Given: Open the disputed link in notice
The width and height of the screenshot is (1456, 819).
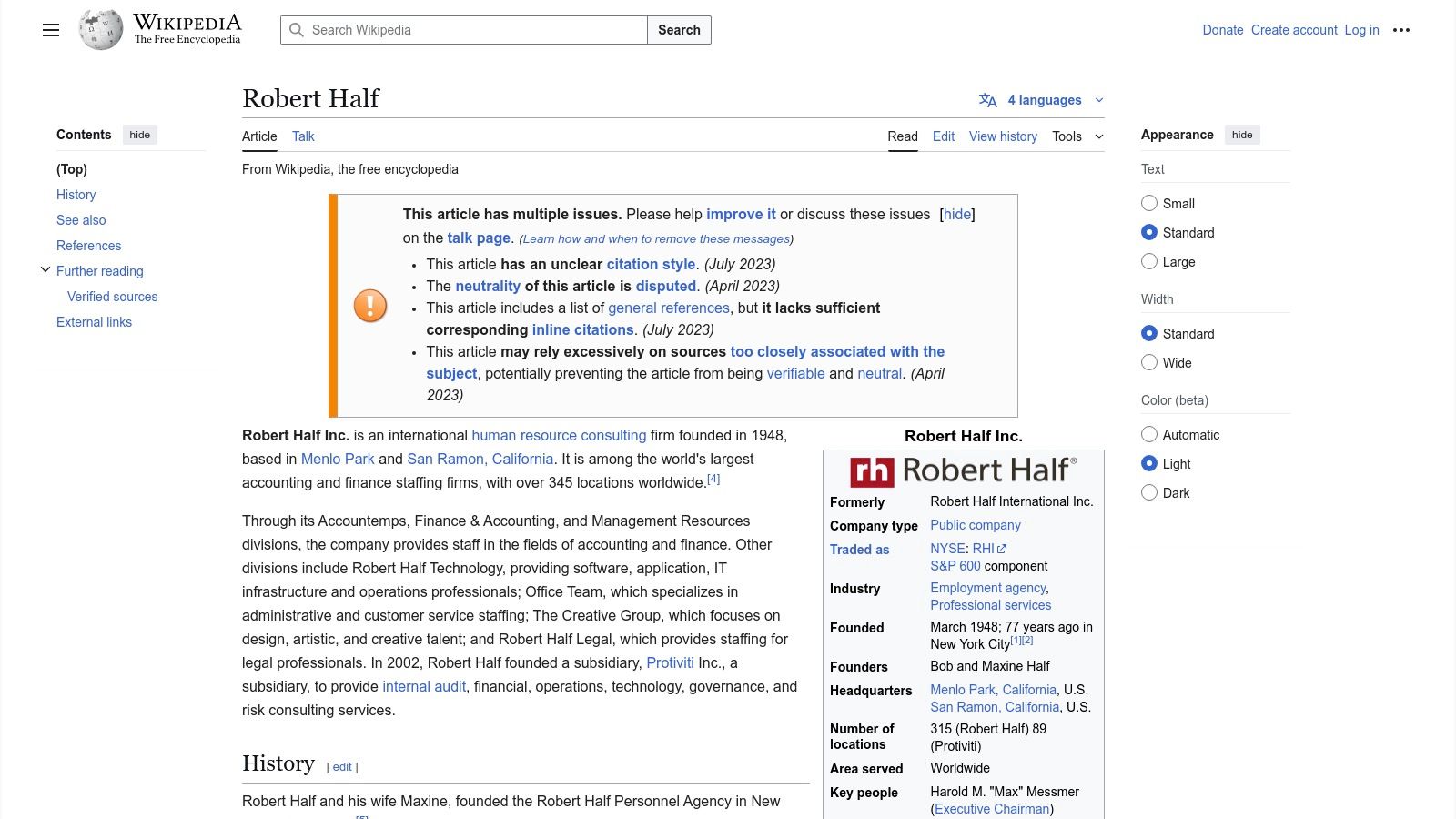Looking at the screenshot, I should point(666,287).
